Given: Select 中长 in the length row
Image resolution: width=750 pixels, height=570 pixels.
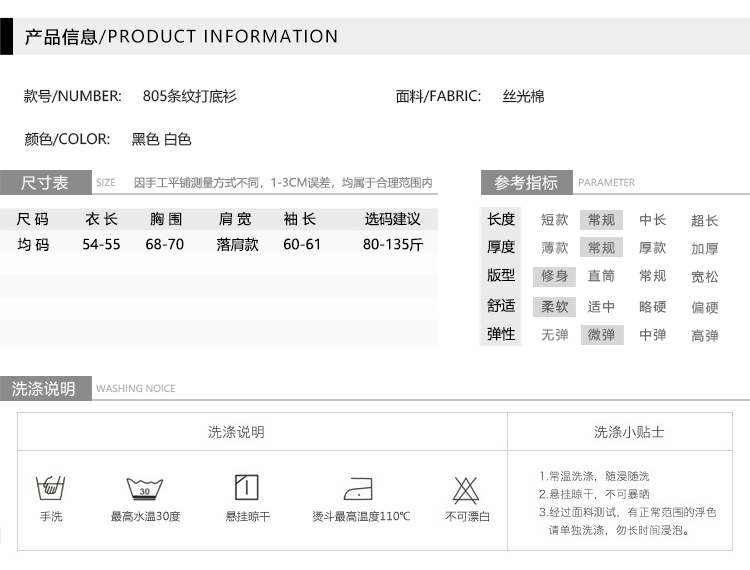Looking at the screenshot, I should click(652, 220).
